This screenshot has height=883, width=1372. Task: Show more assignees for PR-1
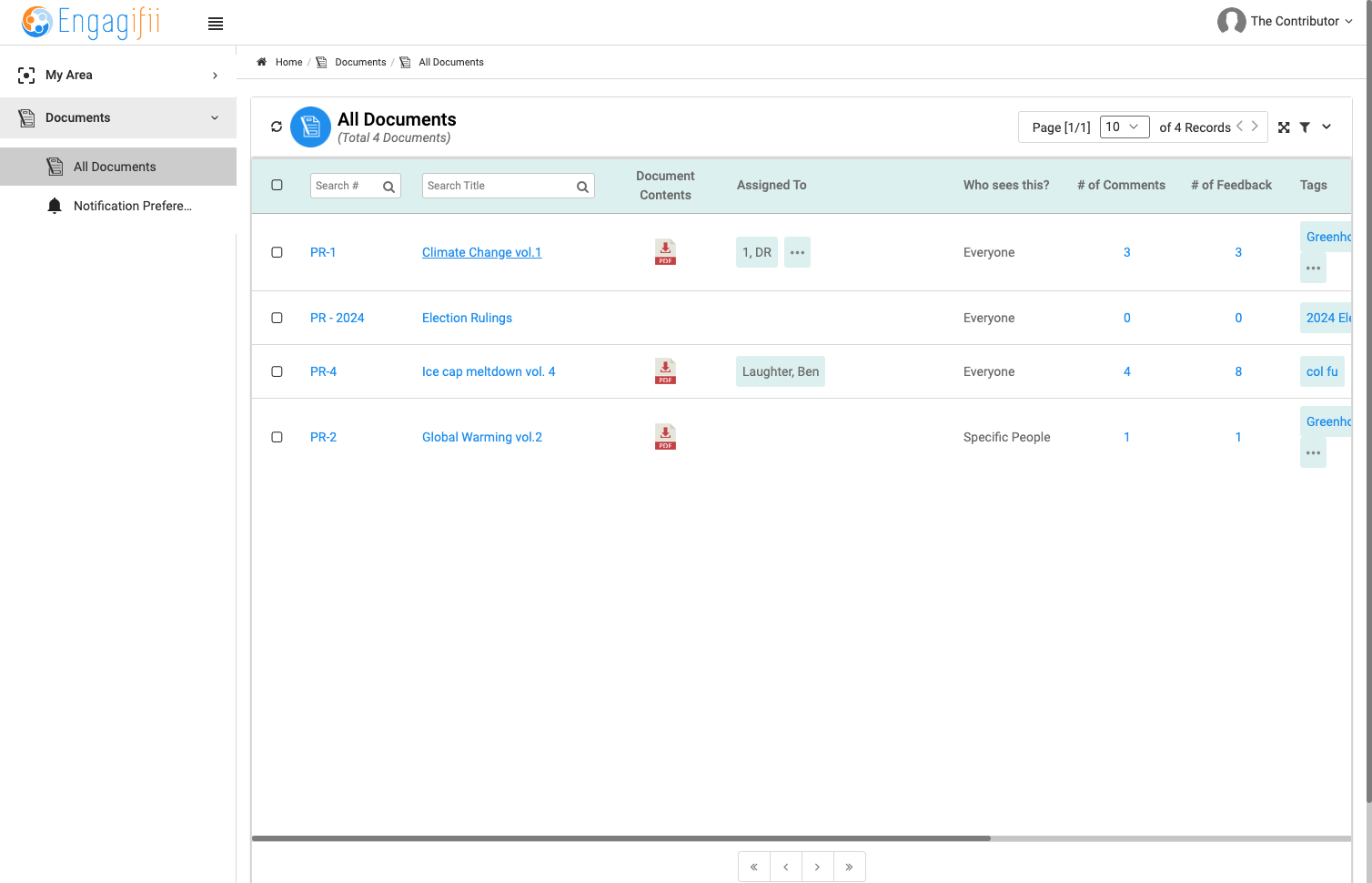tap(797, 252)
